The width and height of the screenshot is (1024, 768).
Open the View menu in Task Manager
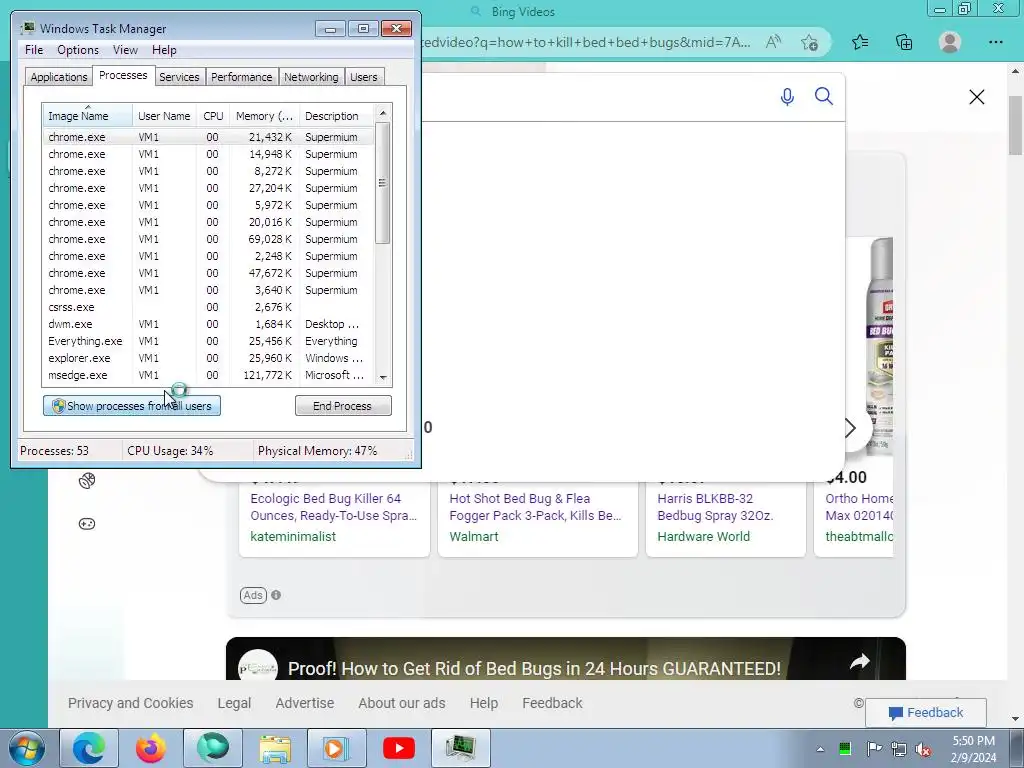(125, 50)
